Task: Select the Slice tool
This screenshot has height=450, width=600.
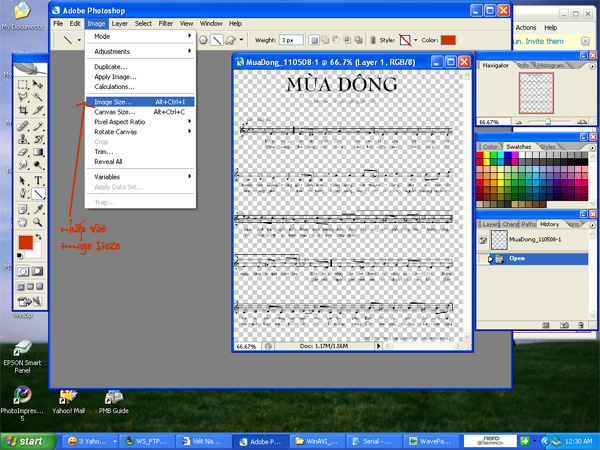Action: (x=38, y=111)
